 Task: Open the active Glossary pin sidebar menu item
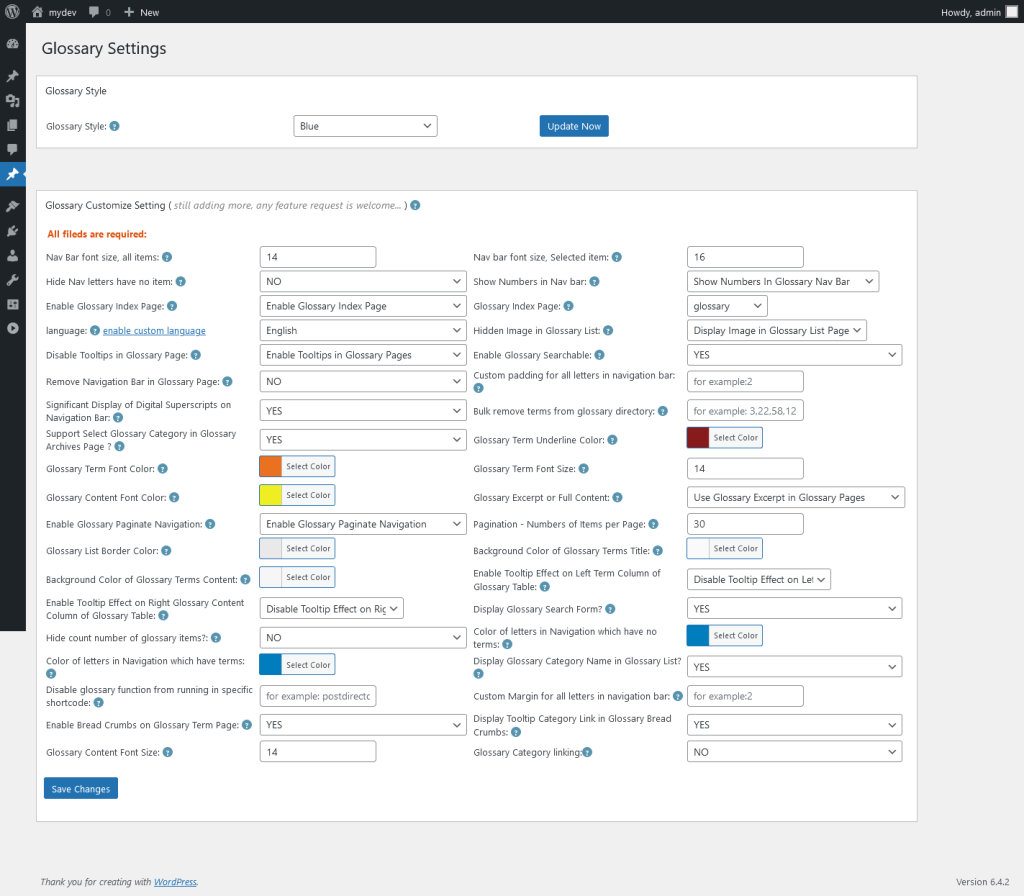(12, 174)
